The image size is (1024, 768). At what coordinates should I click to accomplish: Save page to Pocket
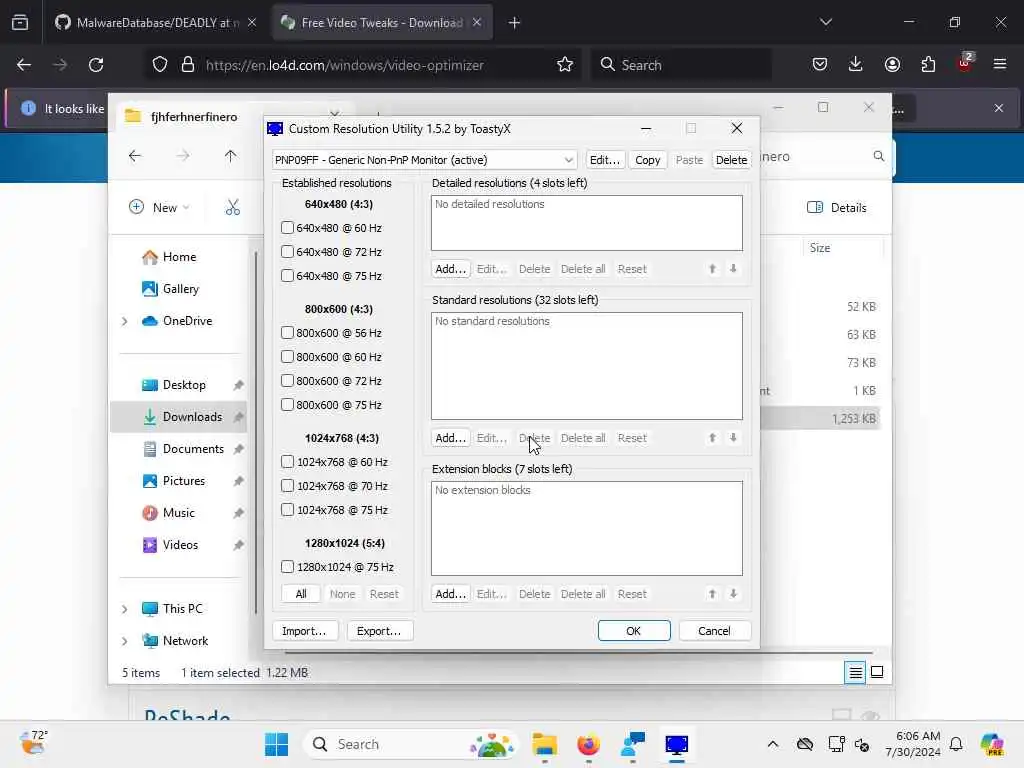click(x=820, y=65)
